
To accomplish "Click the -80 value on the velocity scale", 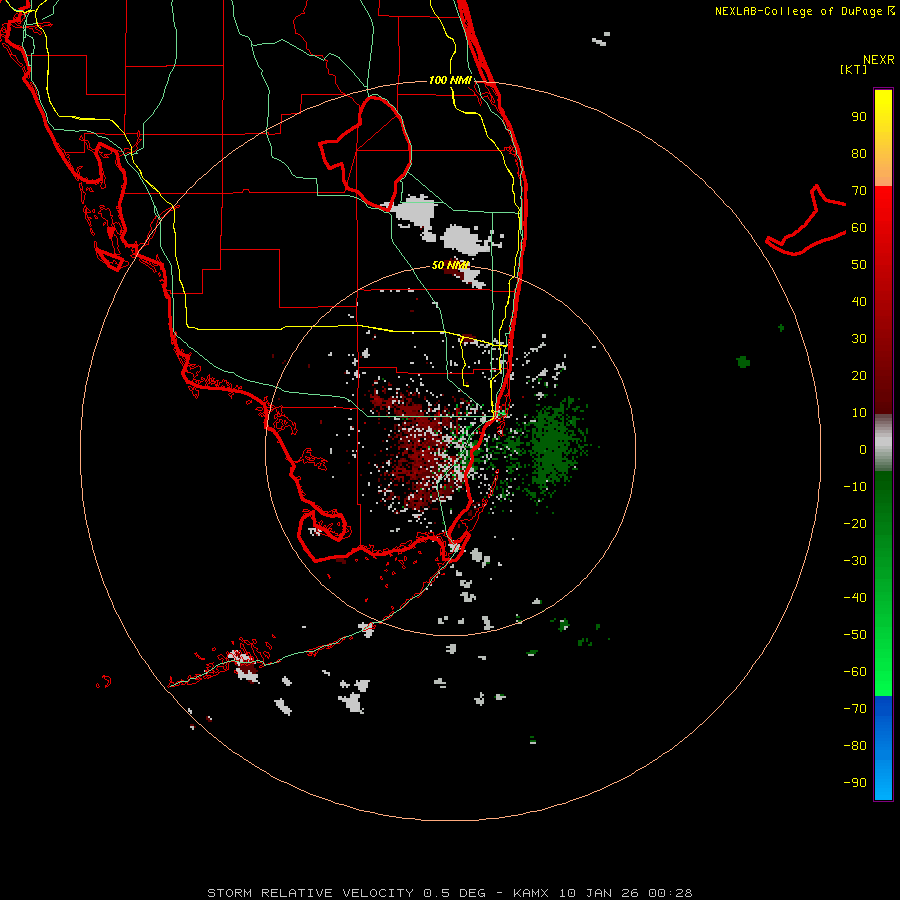I will tap(855, 746).
